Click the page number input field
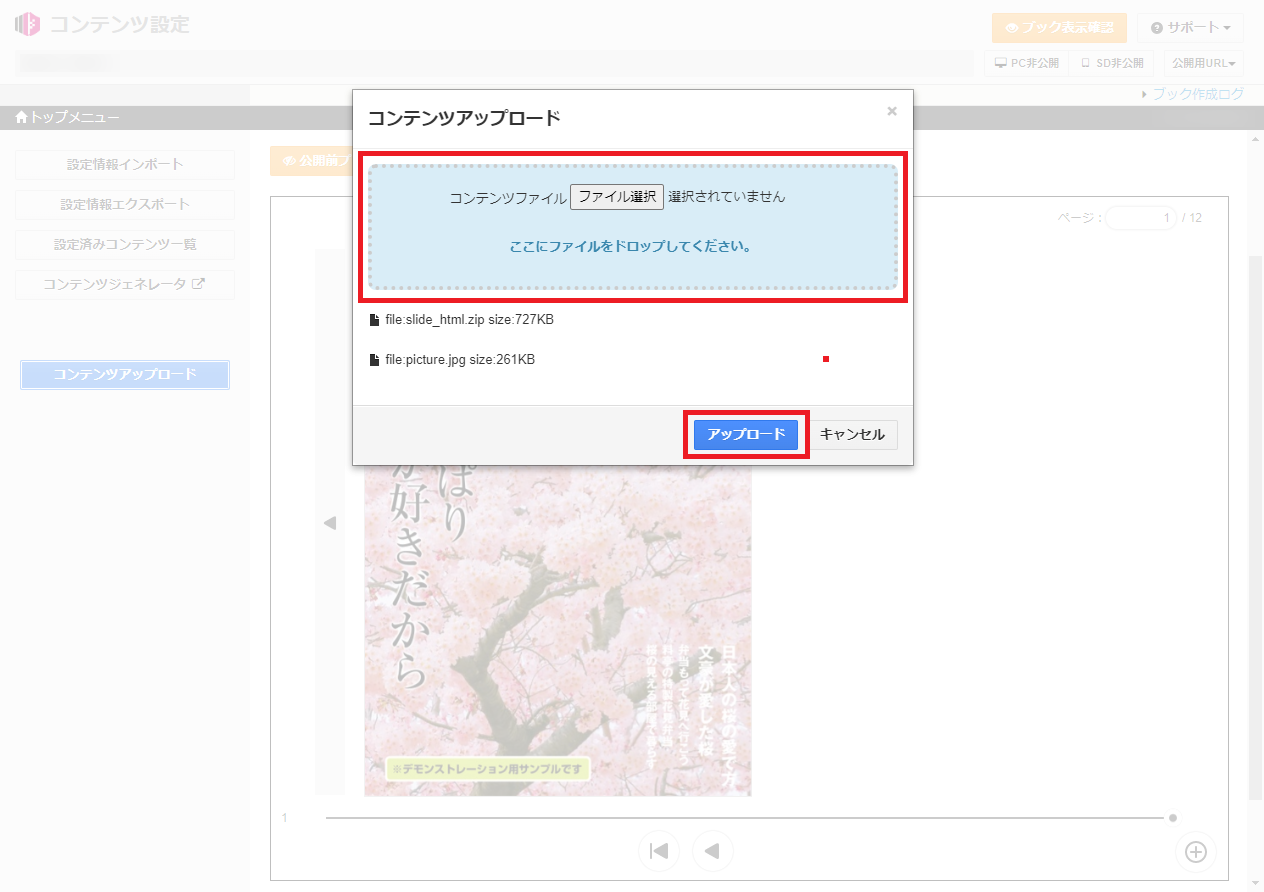Screen dimensions: 1264x892 pos(1140,218)
